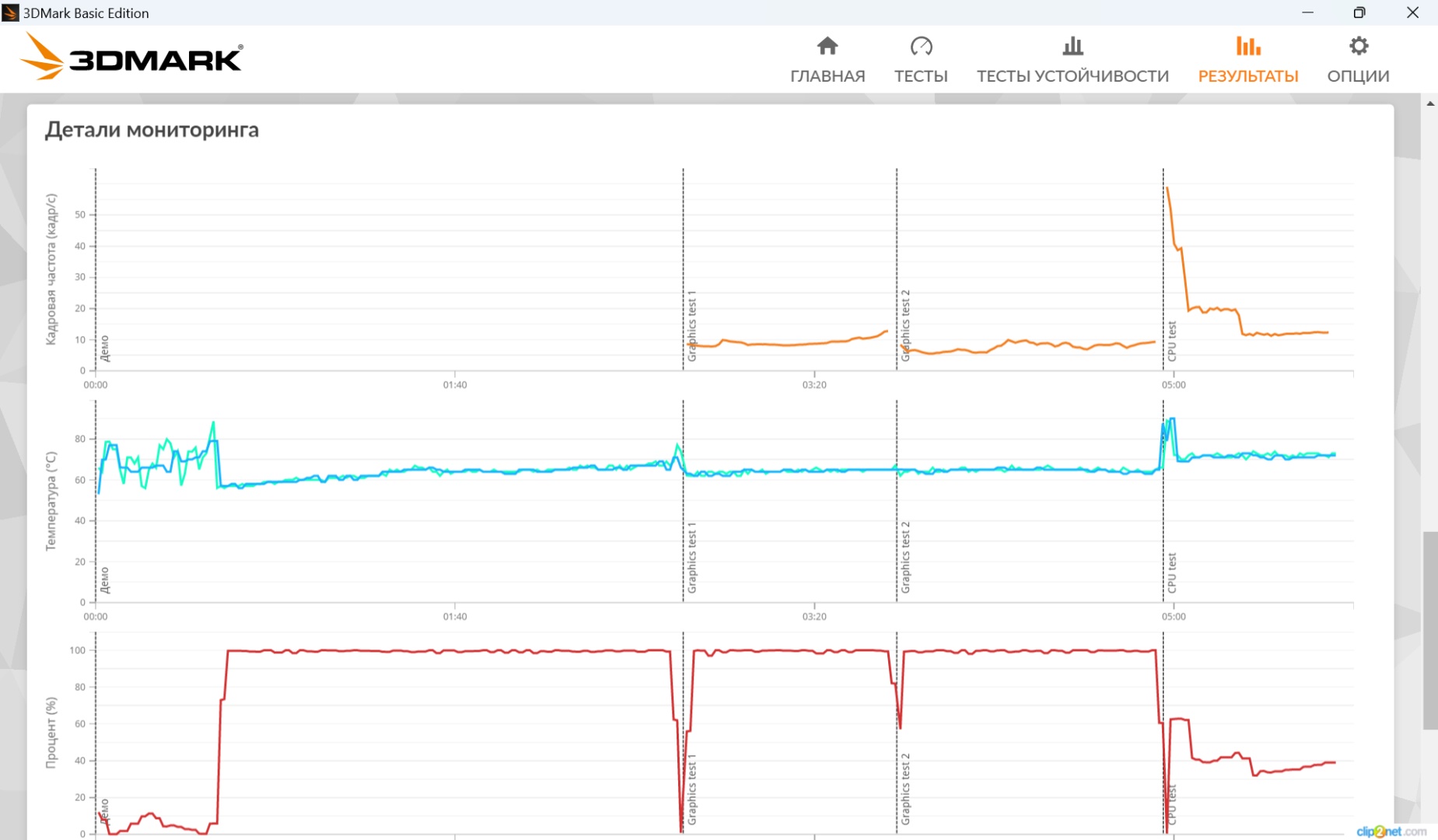Open the ОПЦИИ options tab

tap(1358, 60)
